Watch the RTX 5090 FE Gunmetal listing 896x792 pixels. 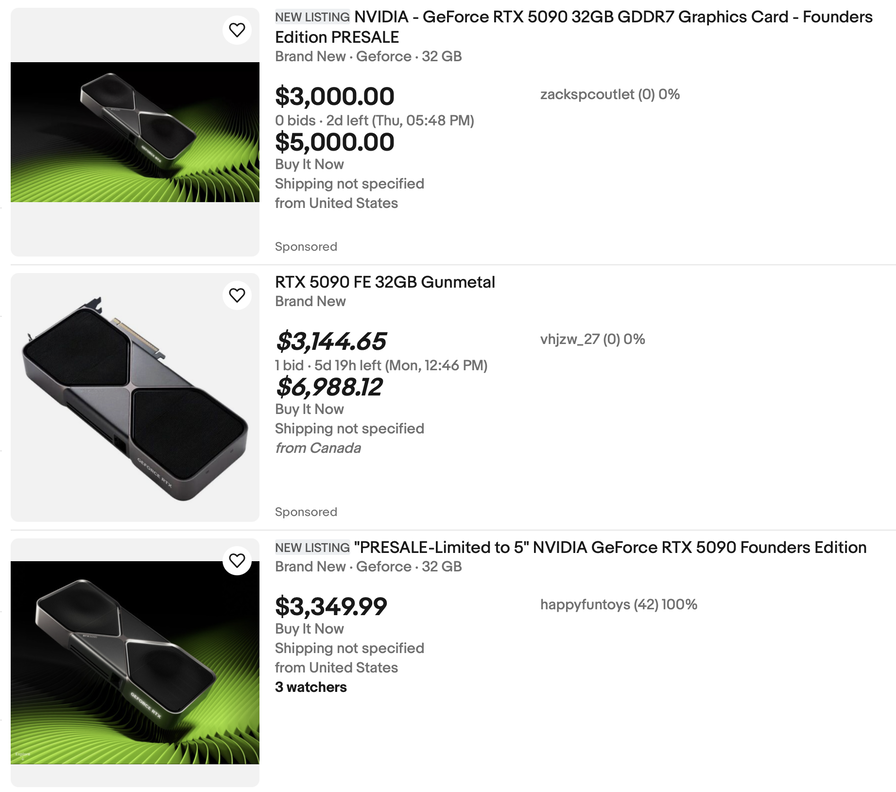point(237,295)
